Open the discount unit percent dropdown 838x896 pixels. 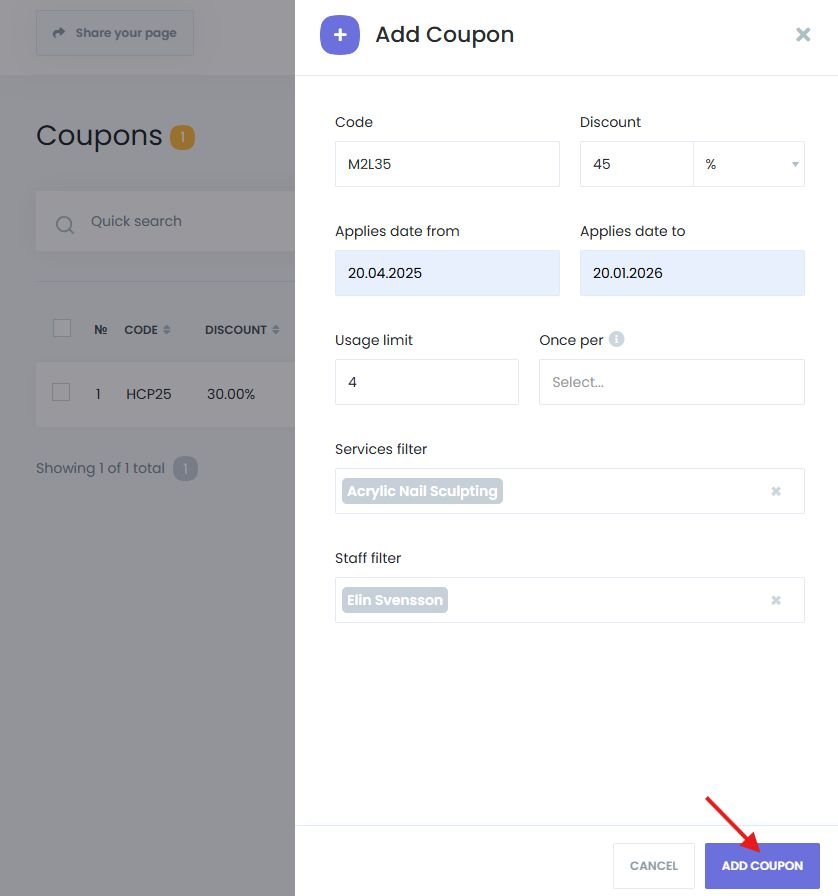749,163
